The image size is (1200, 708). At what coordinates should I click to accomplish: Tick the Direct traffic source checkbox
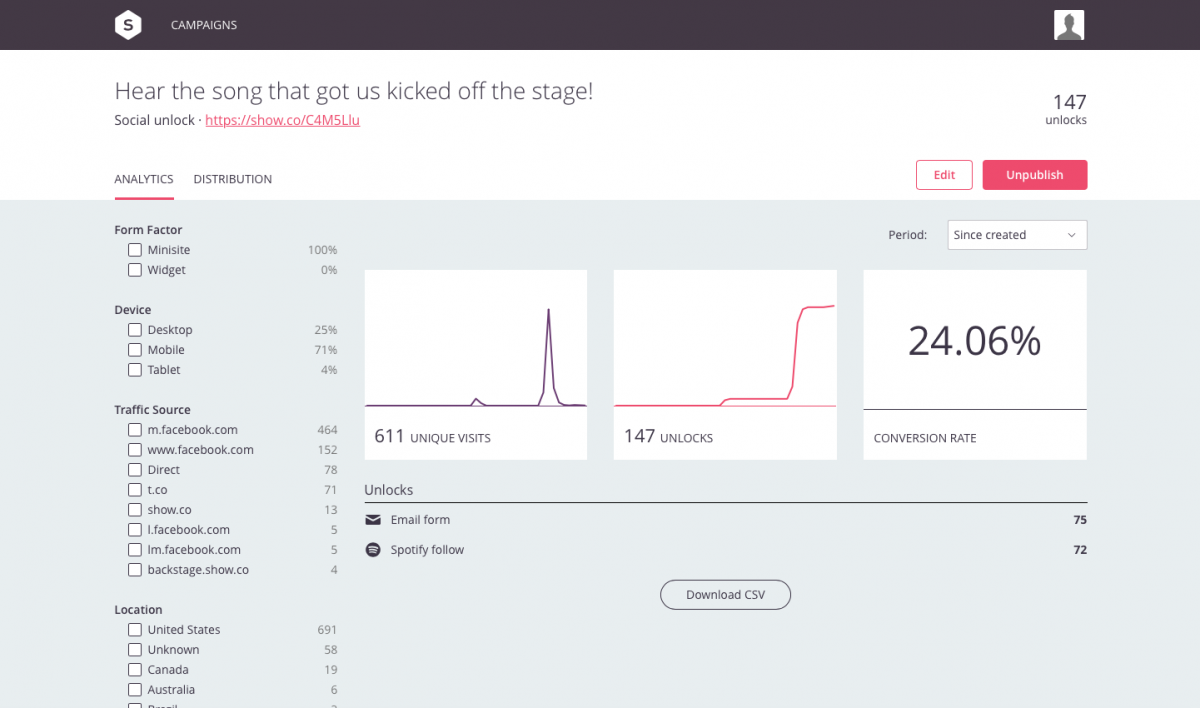coord(135,470)
